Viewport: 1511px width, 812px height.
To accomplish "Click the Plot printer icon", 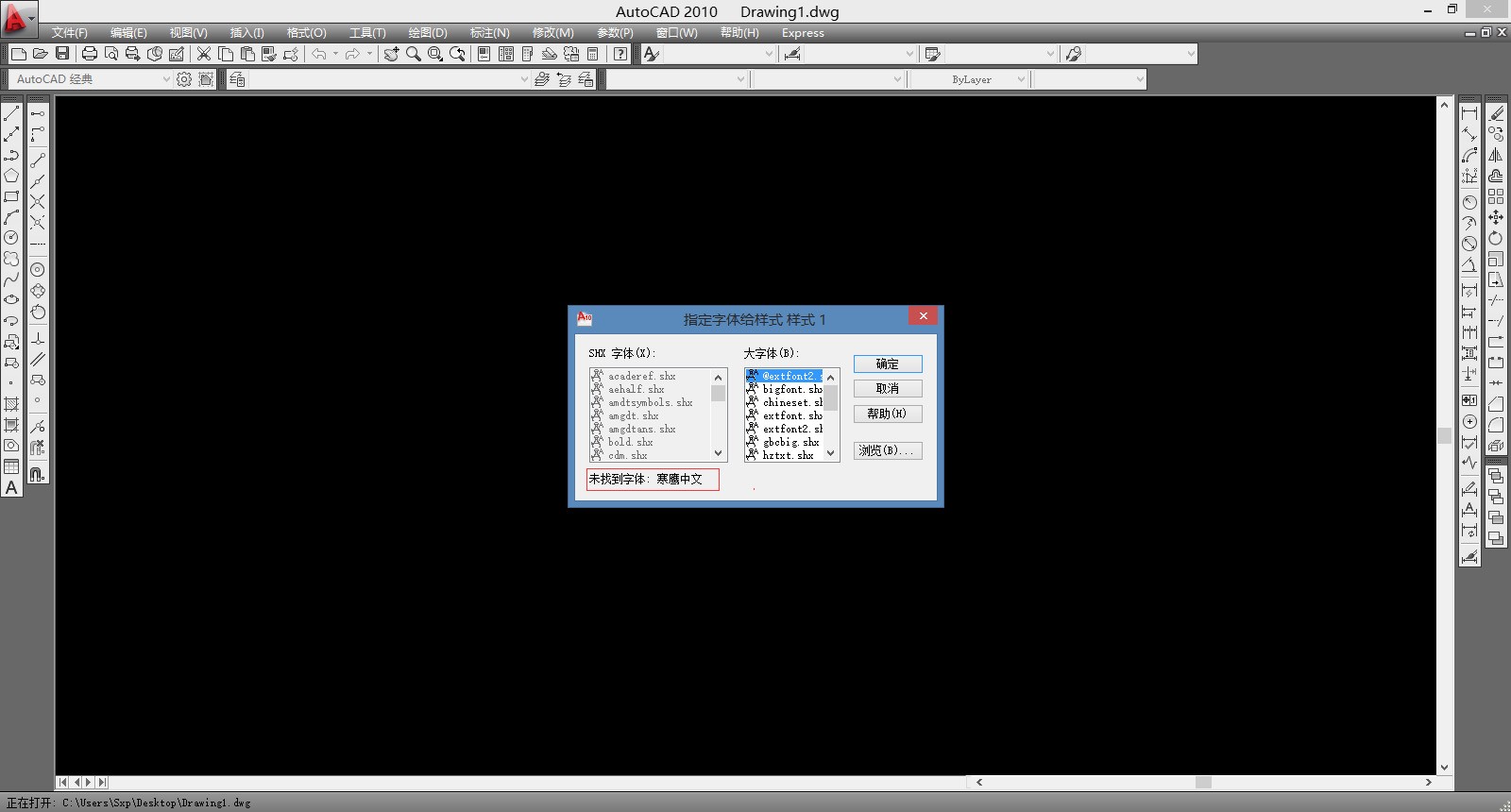I will coord(90,54).
